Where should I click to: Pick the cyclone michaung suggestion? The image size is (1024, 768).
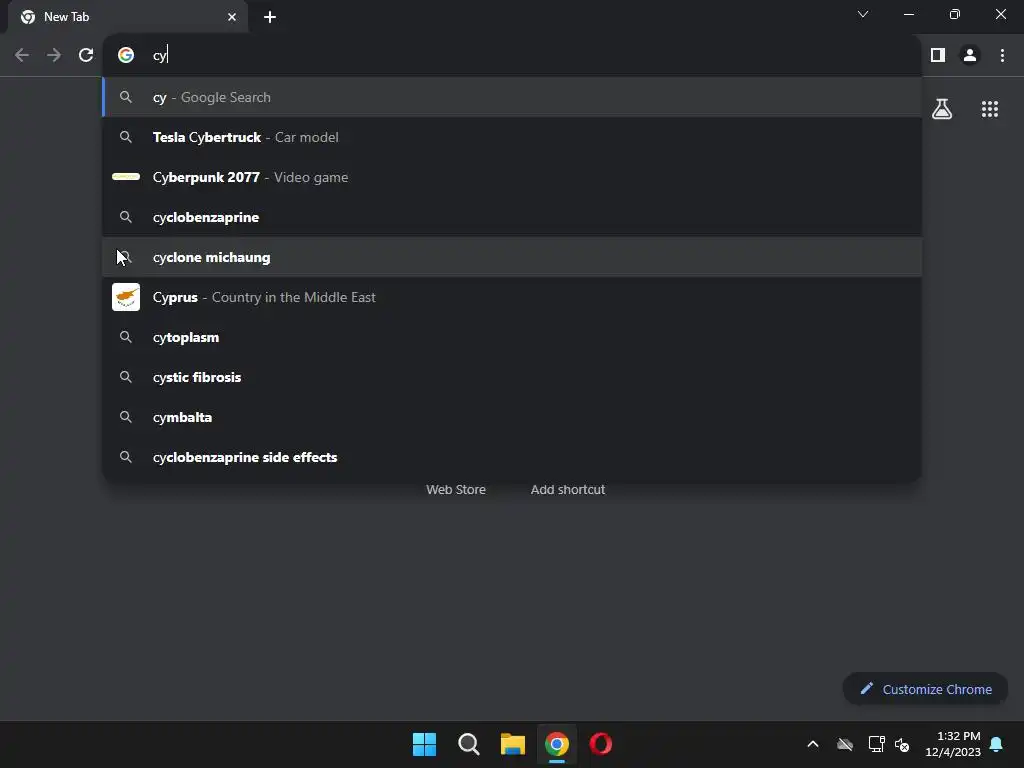[512, 257]
